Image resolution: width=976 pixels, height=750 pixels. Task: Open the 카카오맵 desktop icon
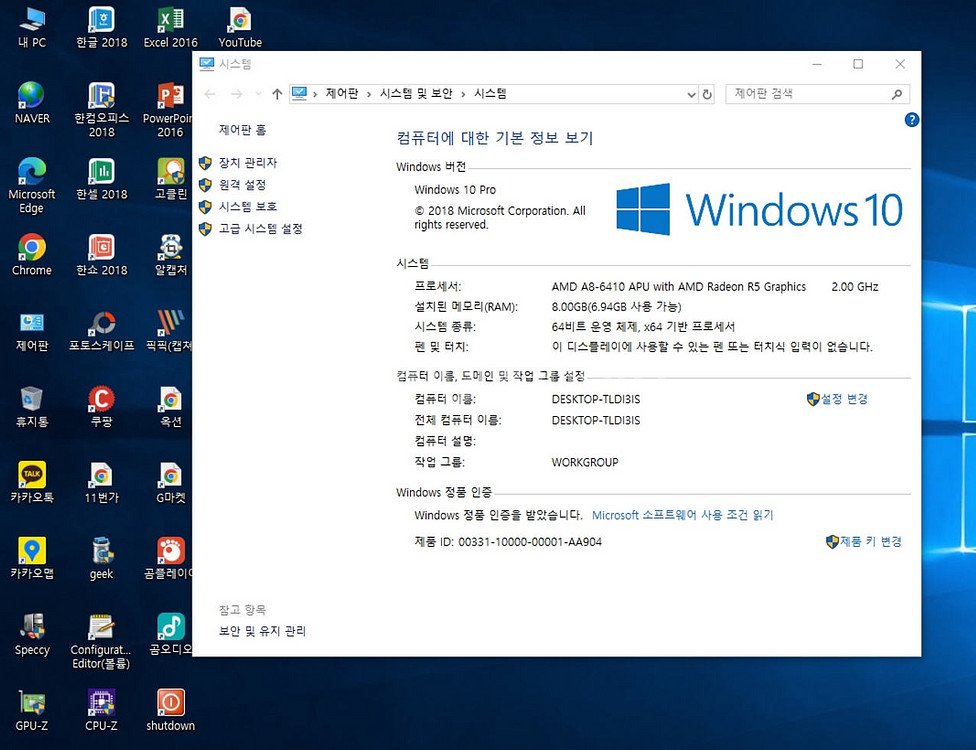coord(32,558)
